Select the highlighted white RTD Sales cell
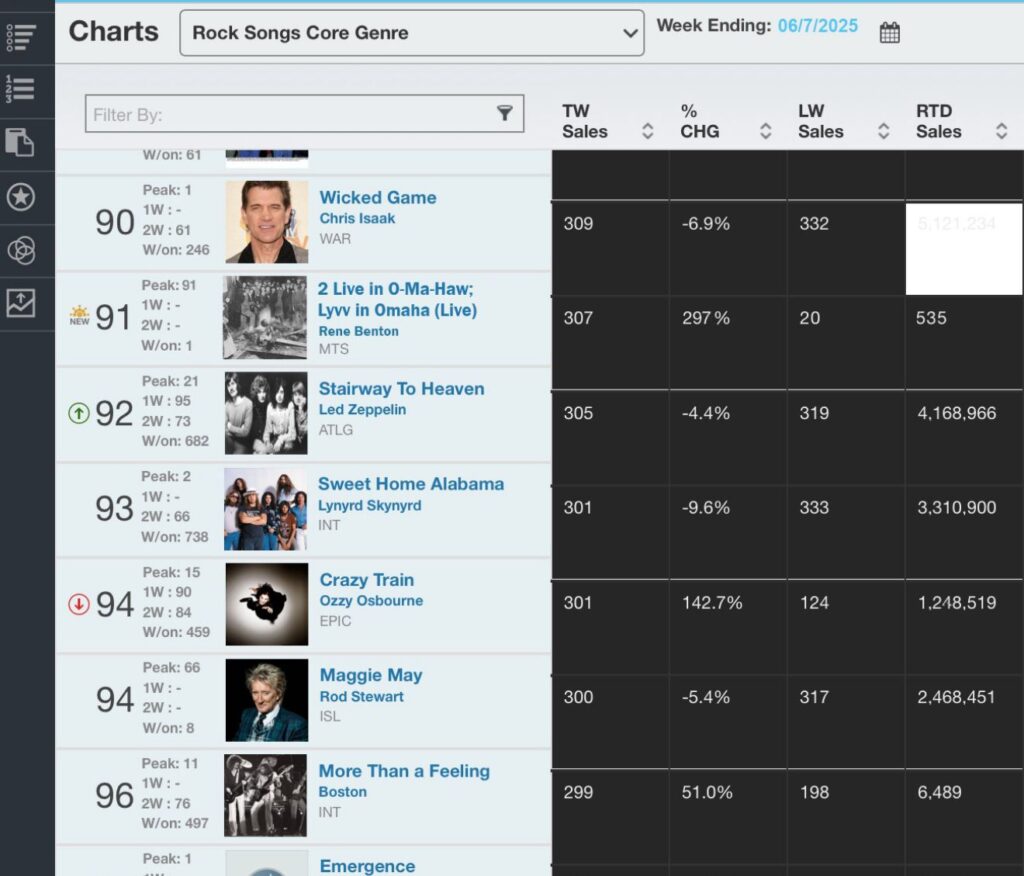Image resolution: width=1024 pixels, height=876 pixels. 964,248
